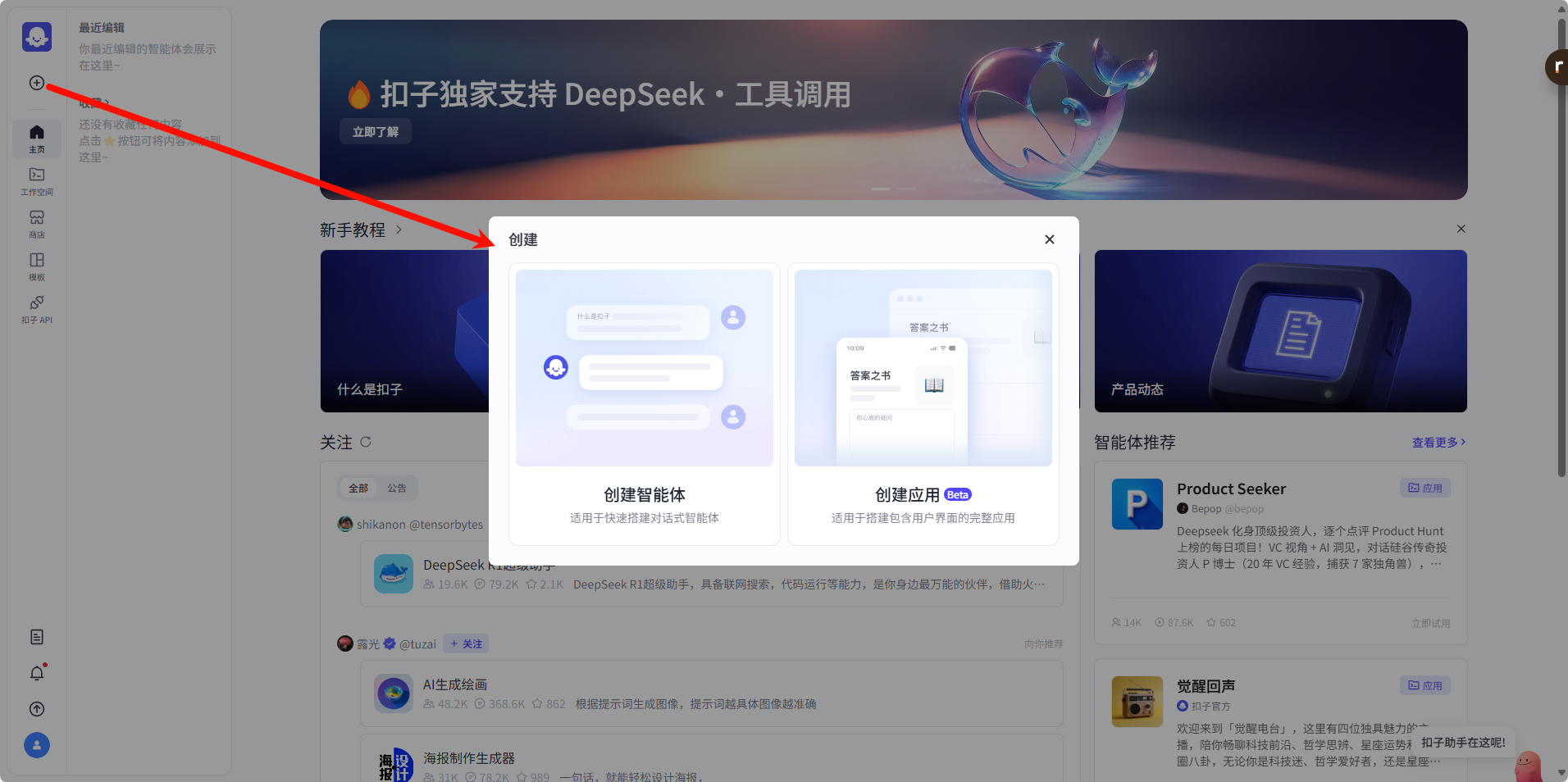Refresh the 关注 feed icon
This screenshot has width=1568, height=782.
tap(366, 442)
